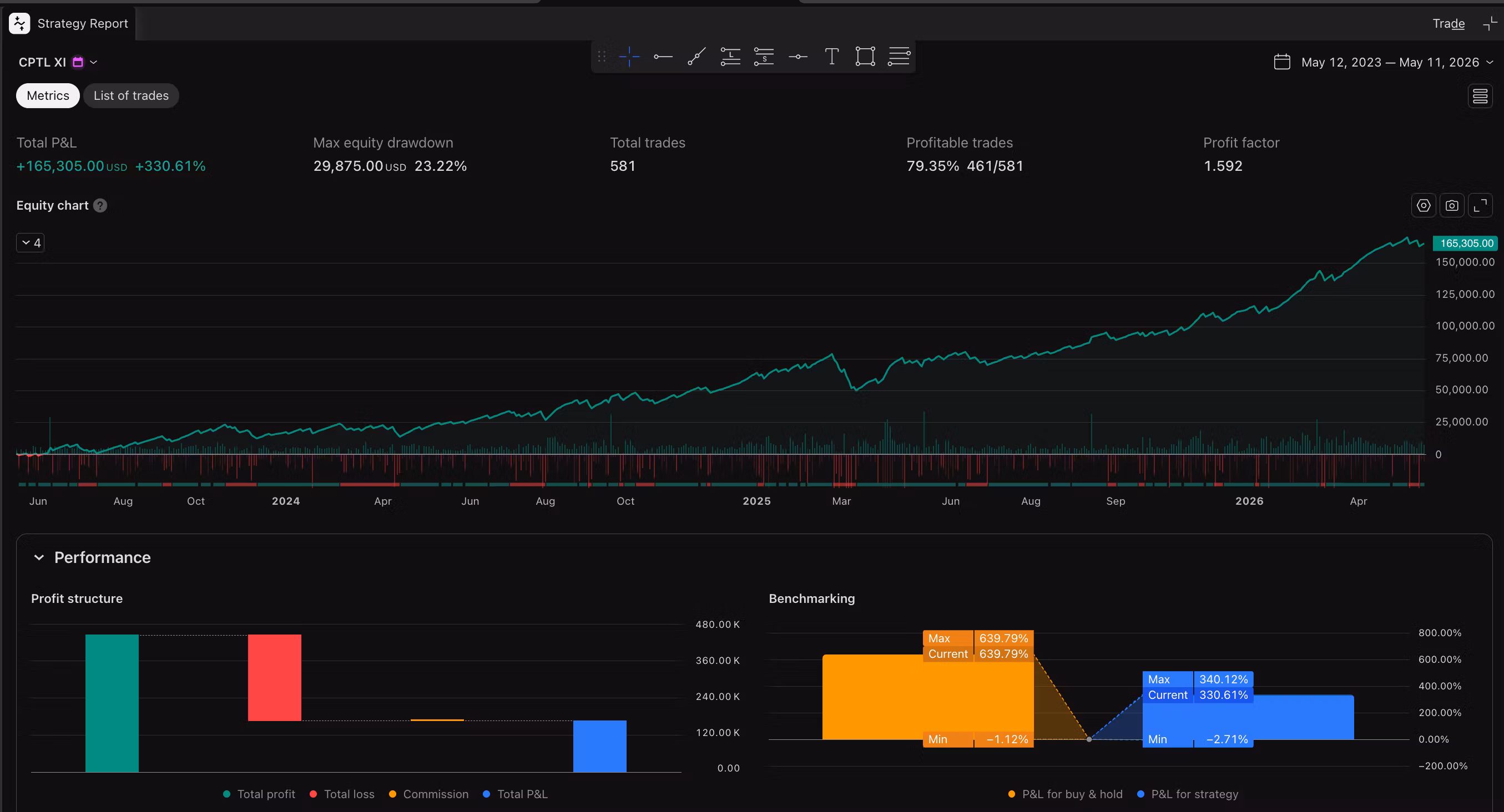
Task: Click the +330.61% return value
Action: tap(170, 166)
